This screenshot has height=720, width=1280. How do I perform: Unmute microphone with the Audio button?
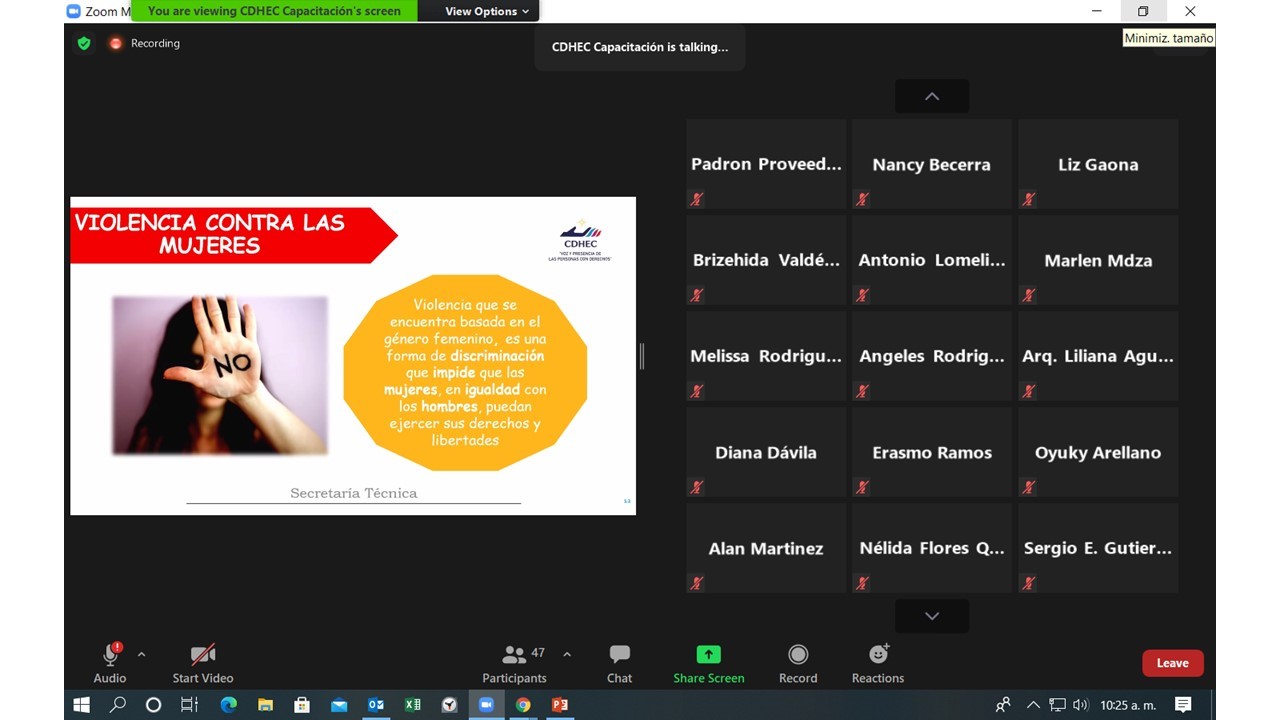[x=110, y=663]
